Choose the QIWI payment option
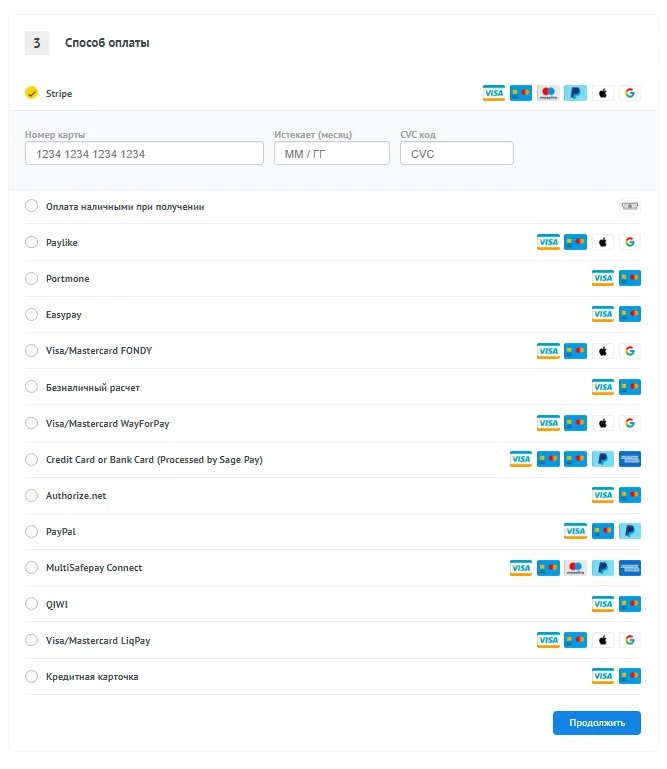The image size is (667, 769). [x=31, y=605]
